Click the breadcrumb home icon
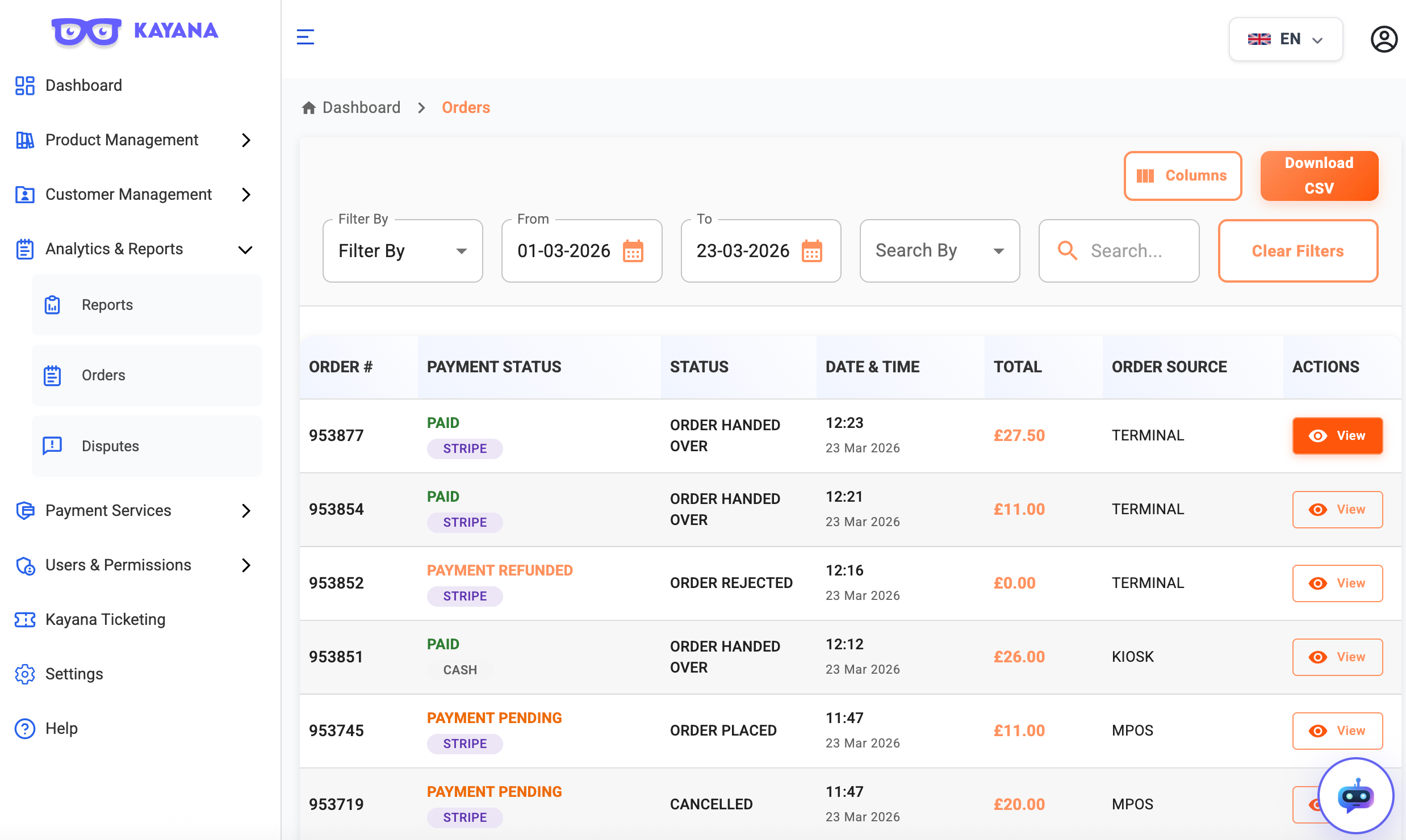Image resolution: width=1406 pixels, height=840 pixels. pos(309,108)
